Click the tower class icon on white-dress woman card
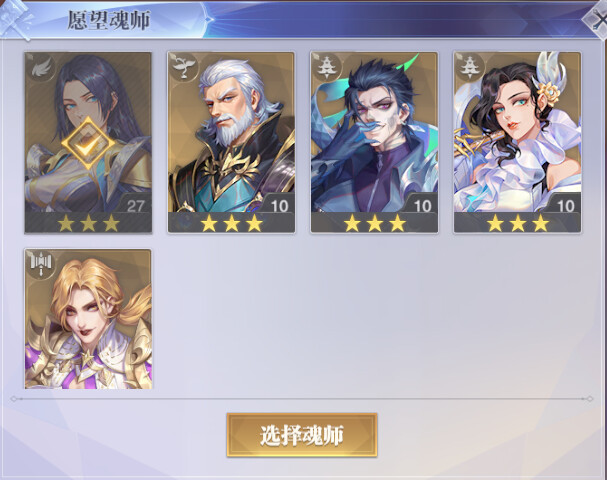The image size is (607, 480). tap(470, 67)
